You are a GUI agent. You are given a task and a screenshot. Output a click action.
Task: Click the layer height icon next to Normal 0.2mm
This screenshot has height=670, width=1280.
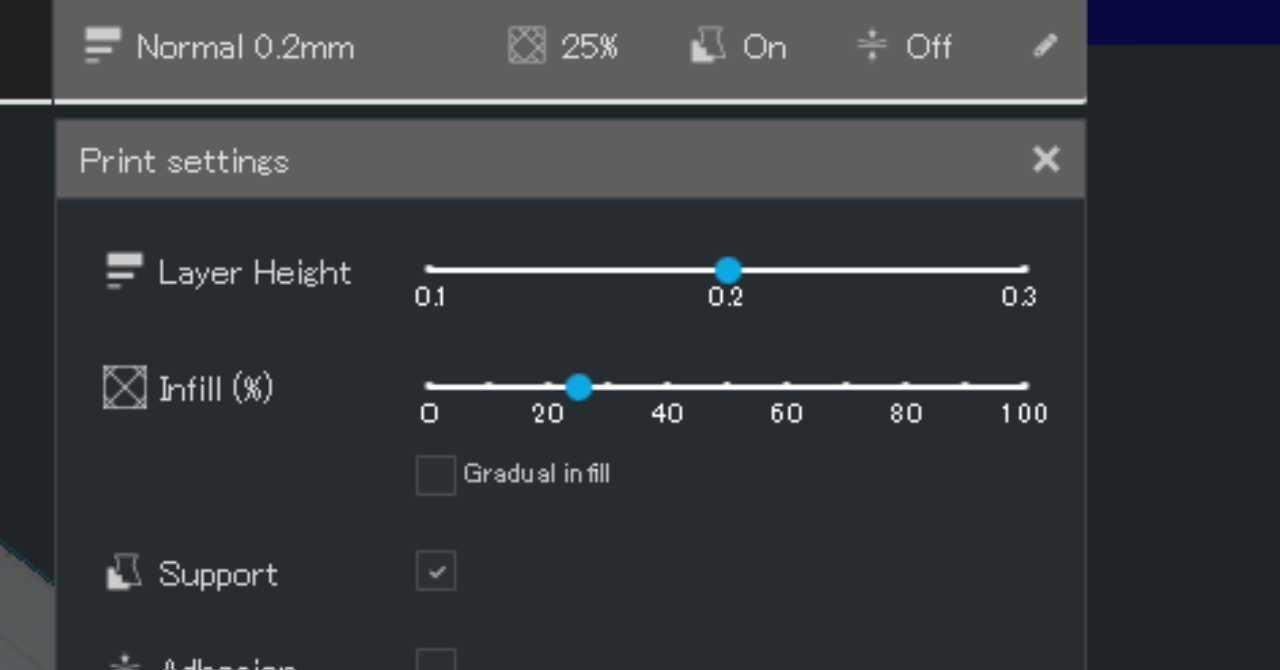pos(101,46)
